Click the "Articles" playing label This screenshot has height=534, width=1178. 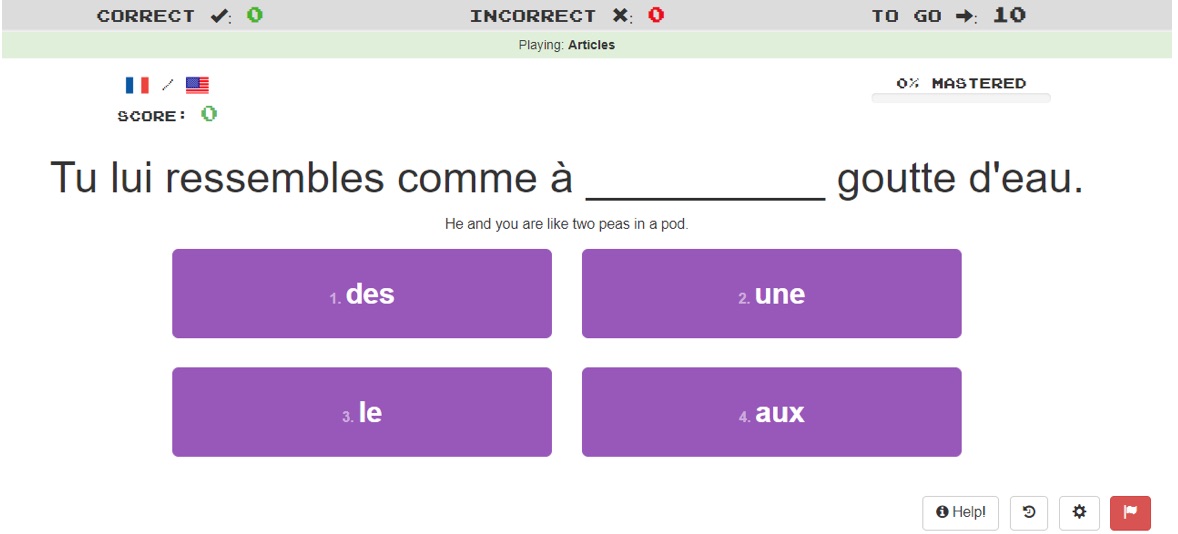pyautogui.click(x=591, y=45)
